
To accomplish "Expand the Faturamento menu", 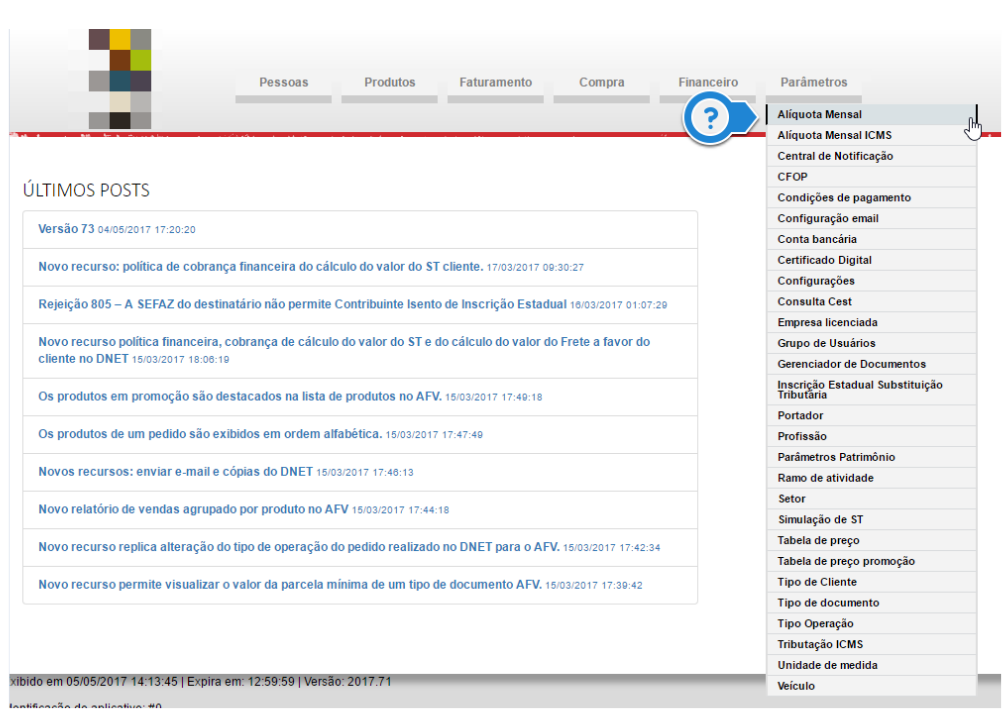I will pyautogui.click(x=495, y=83).
